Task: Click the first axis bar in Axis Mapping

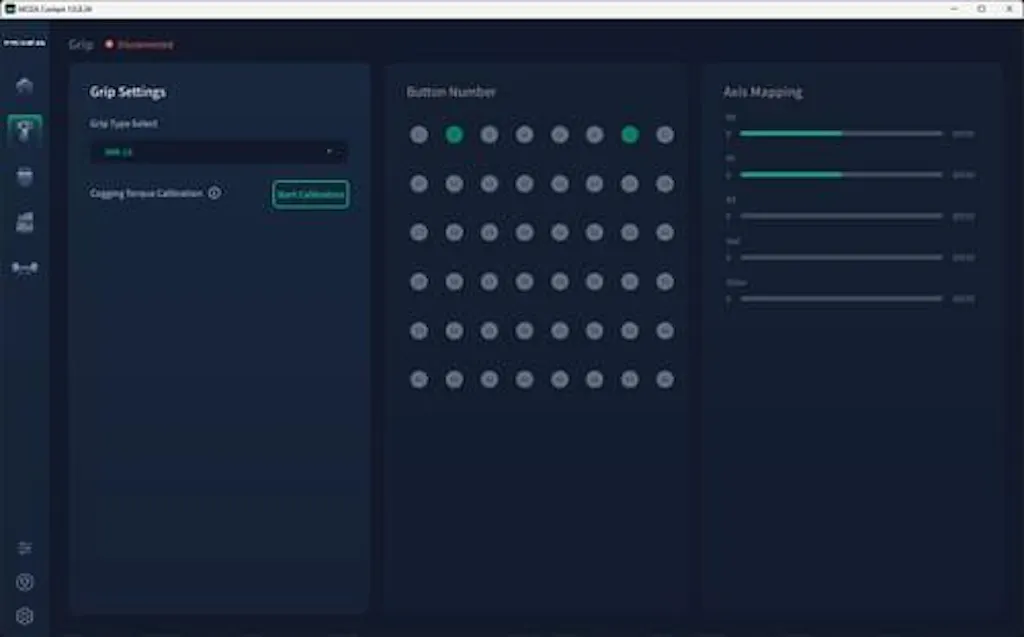Action: pyautogui.click(x=840, y=133)
